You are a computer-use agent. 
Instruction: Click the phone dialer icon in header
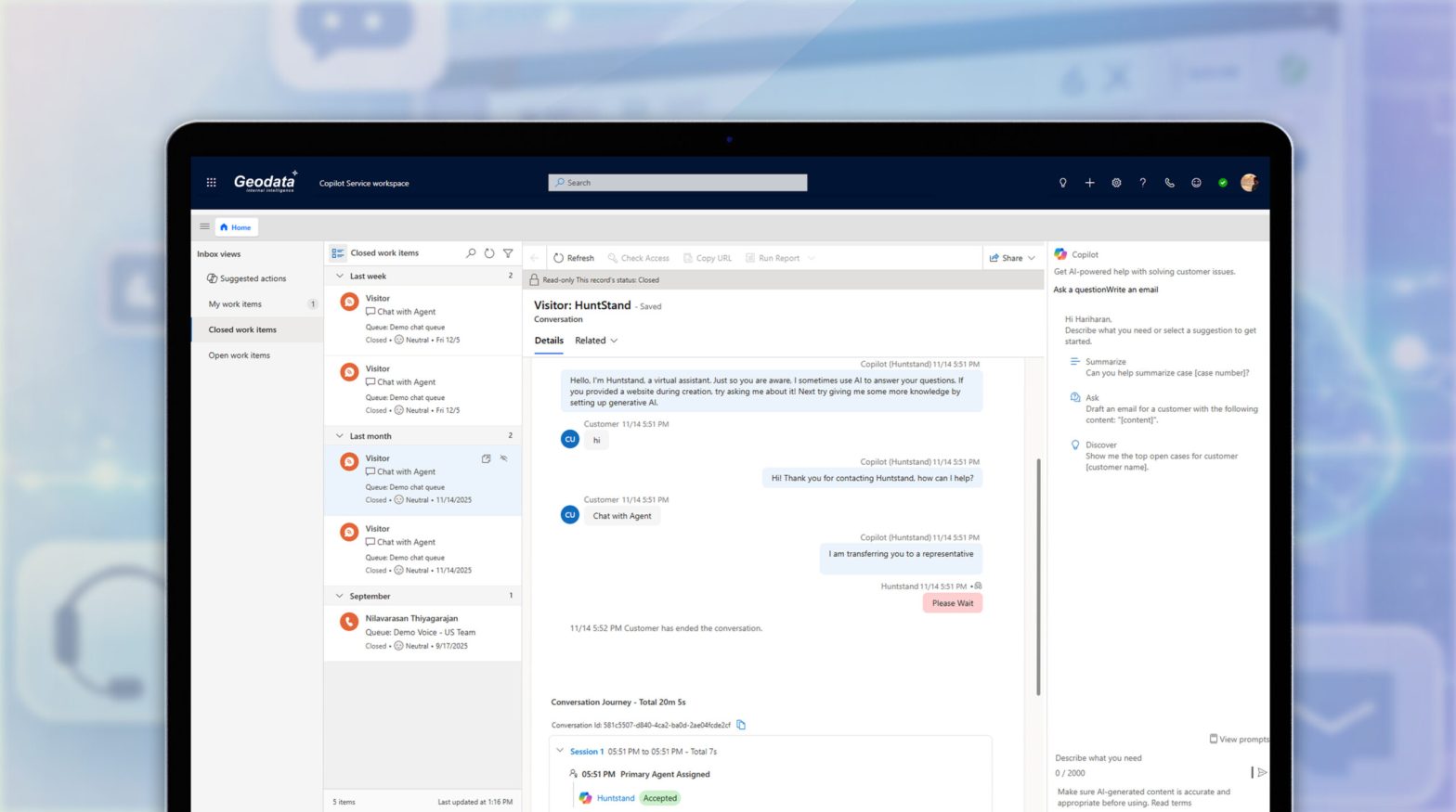point(1169,183)
